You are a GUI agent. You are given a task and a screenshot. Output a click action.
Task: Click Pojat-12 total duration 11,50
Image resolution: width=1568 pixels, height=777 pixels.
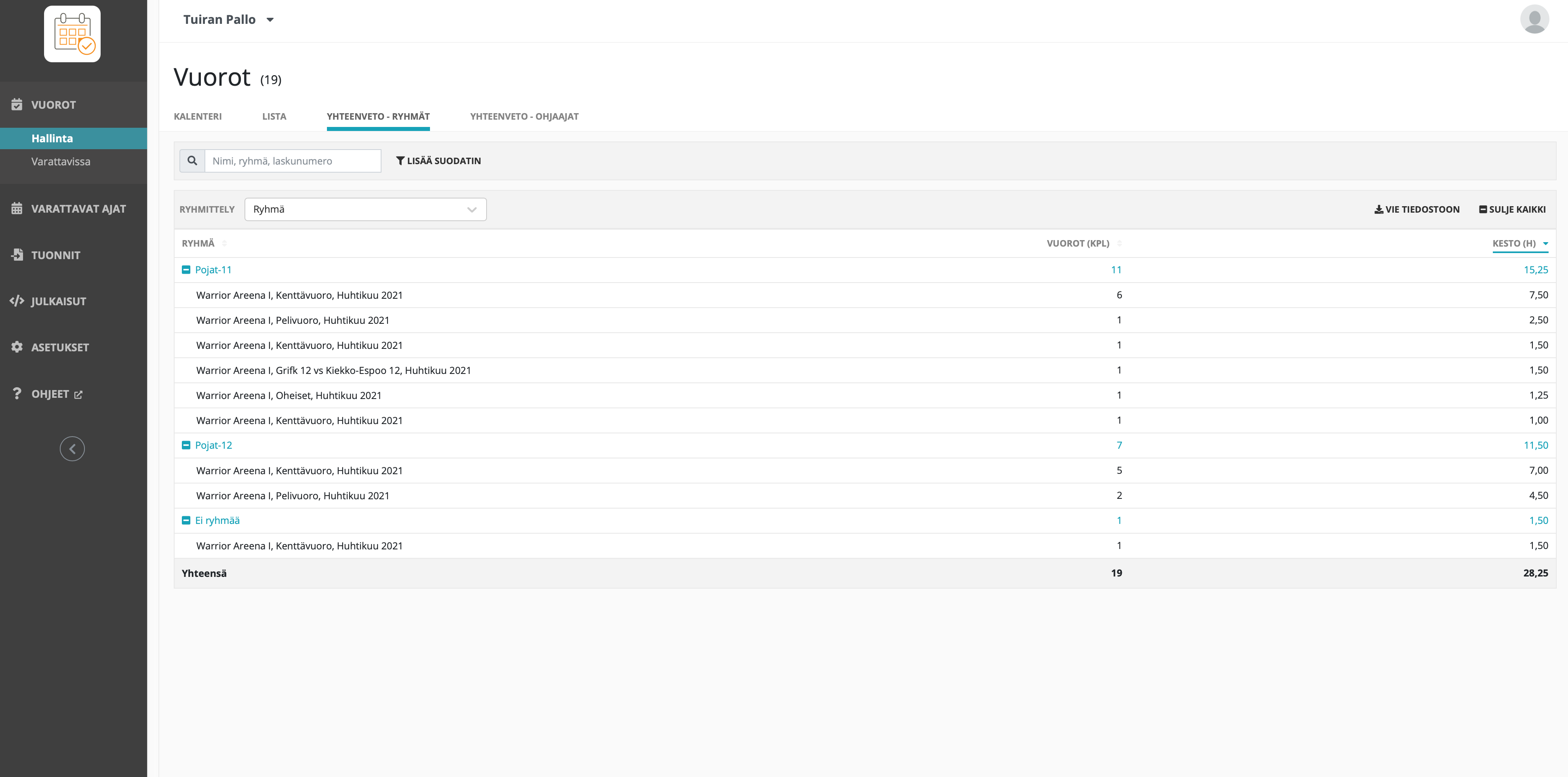coord(1536,445)
